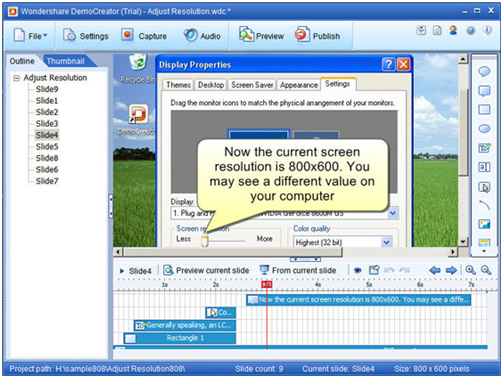Switch to the Thumbnail tab
Screen dimensions: 503x378
66,61
